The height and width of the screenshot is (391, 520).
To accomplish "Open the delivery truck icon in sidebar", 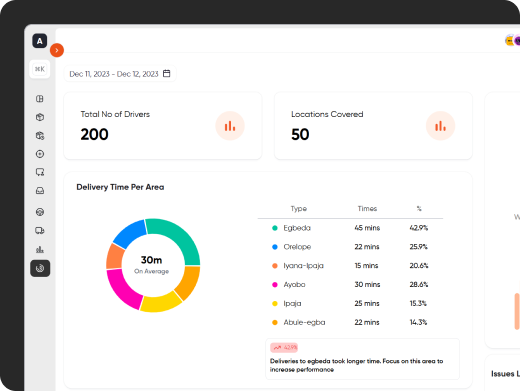I will tap(40, 230).
